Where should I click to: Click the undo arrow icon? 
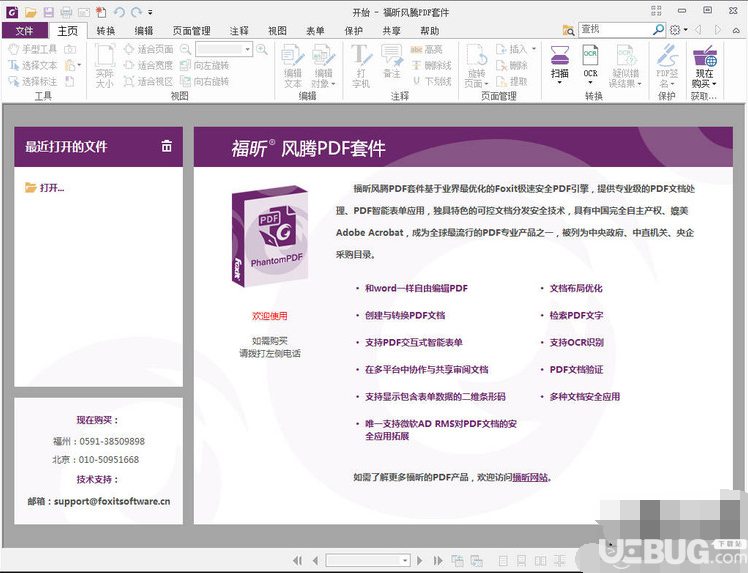point(119,12)
